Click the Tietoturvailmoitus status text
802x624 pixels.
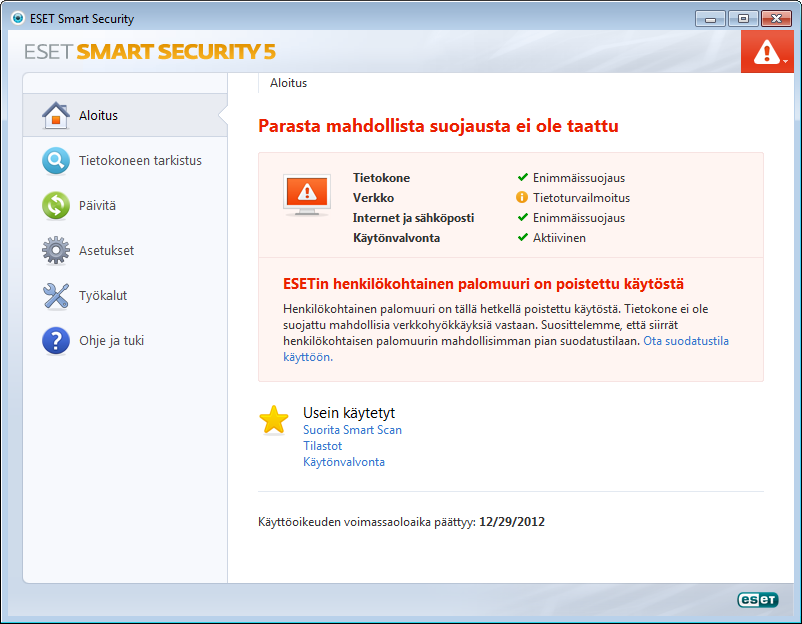pyautogui.click(x=581, y=197)
